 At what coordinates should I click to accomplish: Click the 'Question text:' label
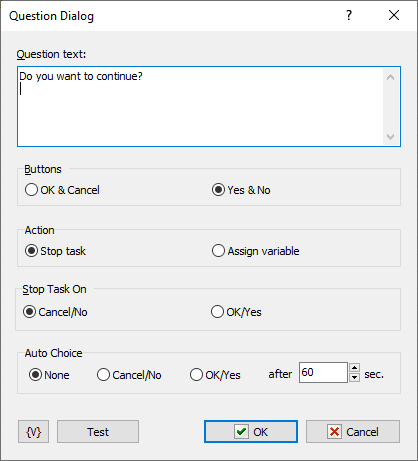pyautogui.click(x=51, y=54)
